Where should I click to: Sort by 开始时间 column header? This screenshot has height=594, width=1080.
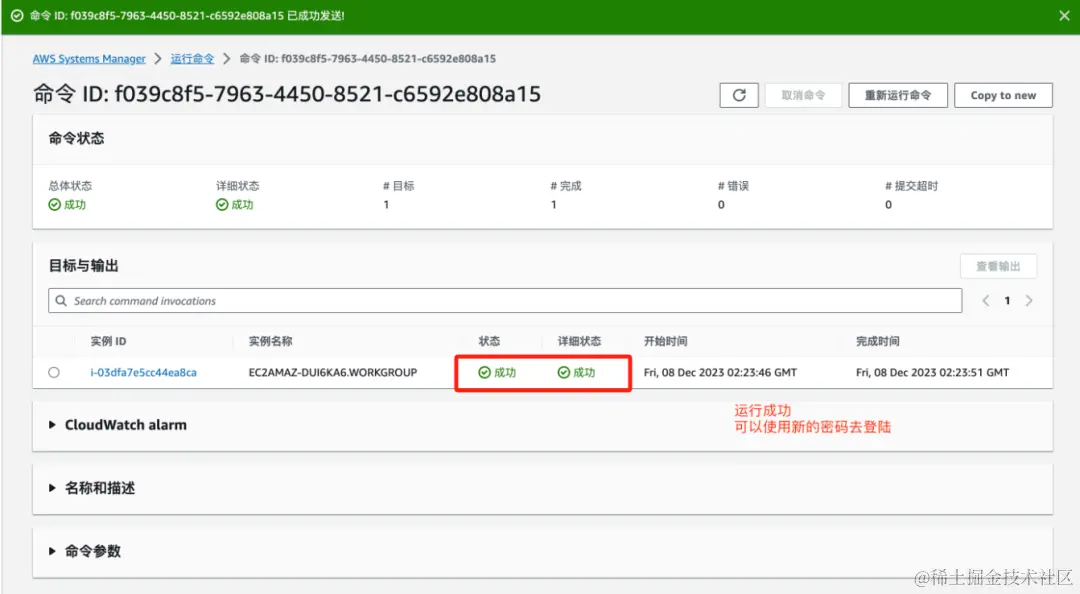point(665,341)
